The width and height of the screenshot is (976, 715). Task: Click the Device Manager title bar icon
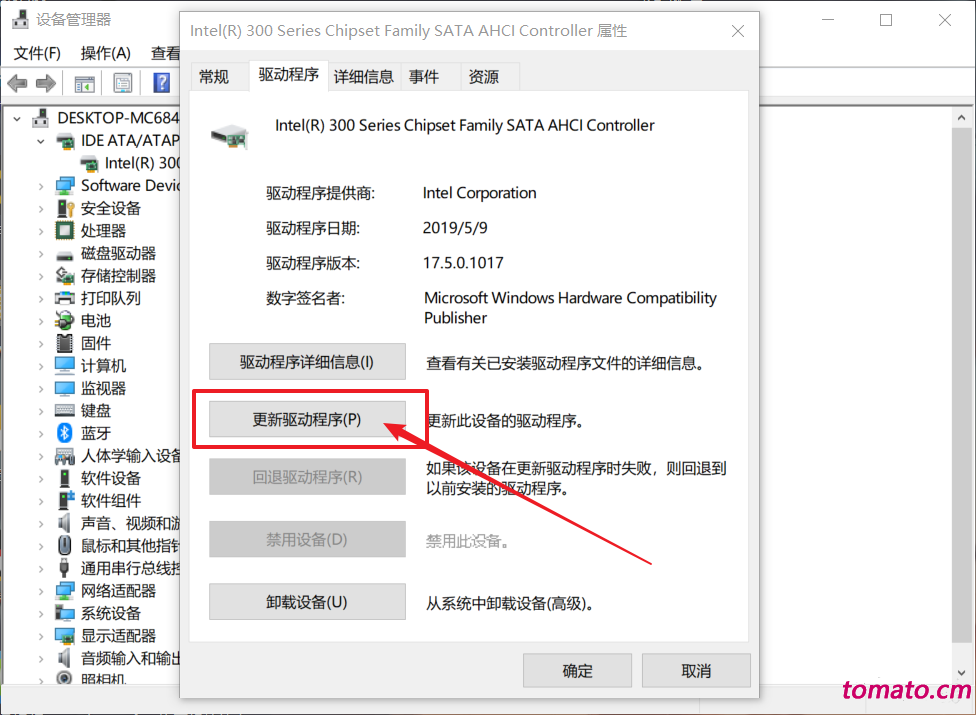[21, 19]
